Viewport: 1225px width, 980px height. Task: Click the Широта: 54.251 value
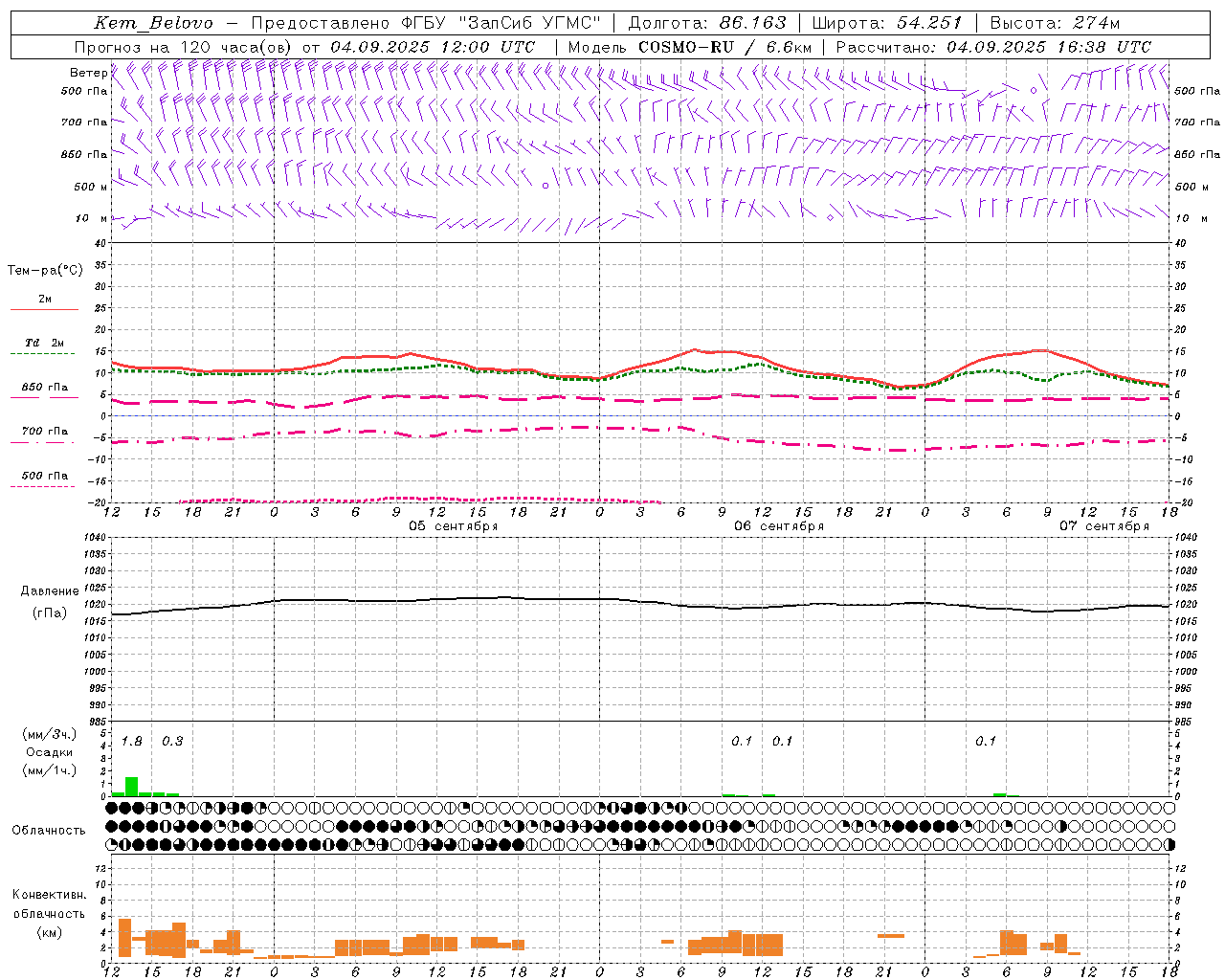(887, 23)
